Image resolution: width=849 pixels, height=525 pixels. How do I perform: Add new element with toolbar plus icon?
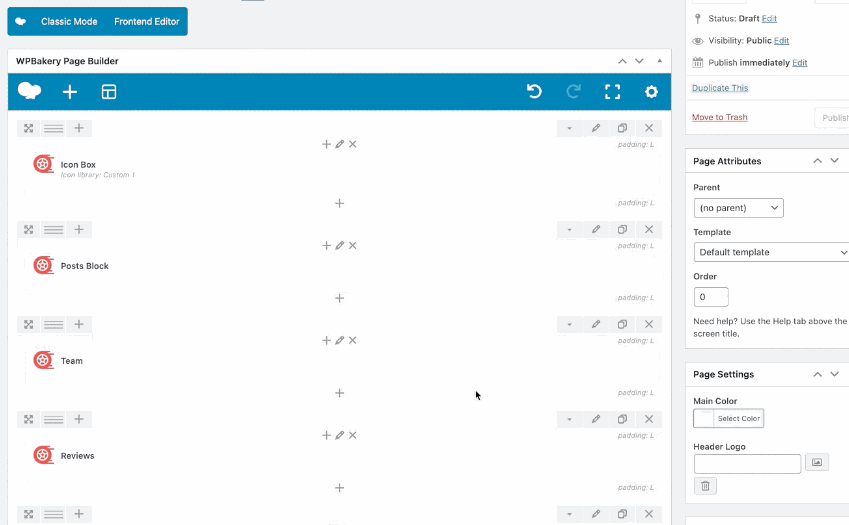(70, 92)
